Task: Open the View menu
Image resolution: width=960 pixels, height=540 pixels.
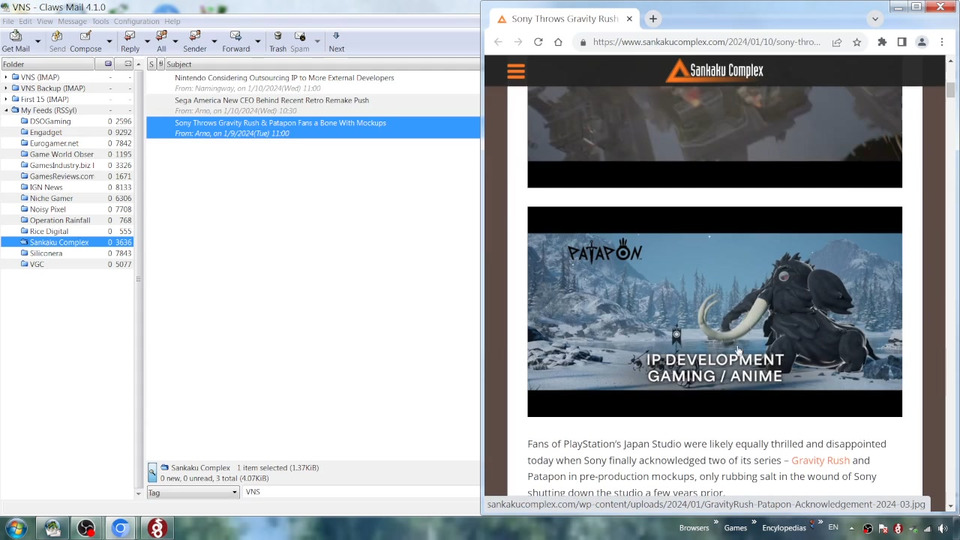Action: (x=45, y=21)
